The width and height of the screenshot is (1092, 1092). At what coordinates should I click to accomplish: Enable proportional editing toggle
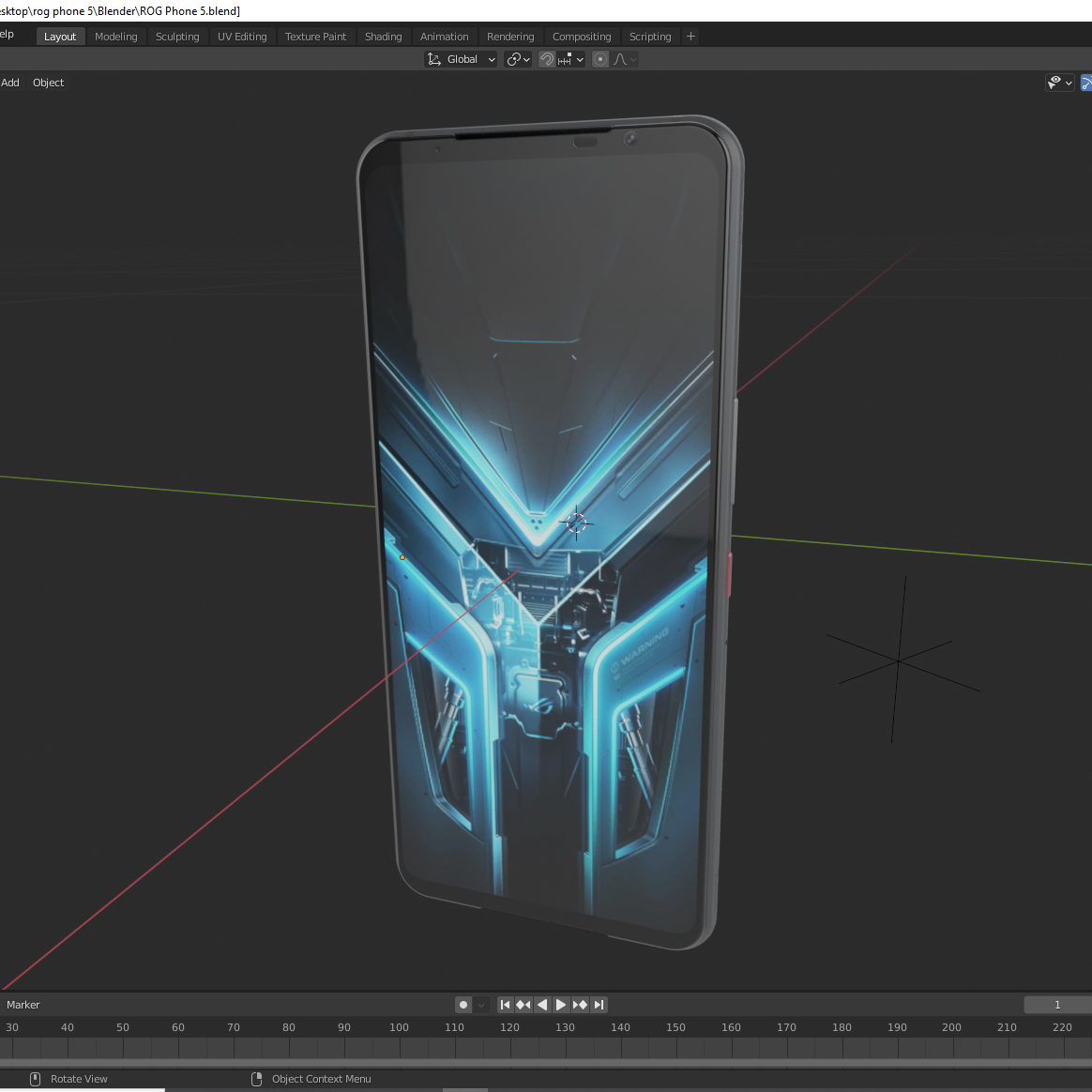point(600,59)
